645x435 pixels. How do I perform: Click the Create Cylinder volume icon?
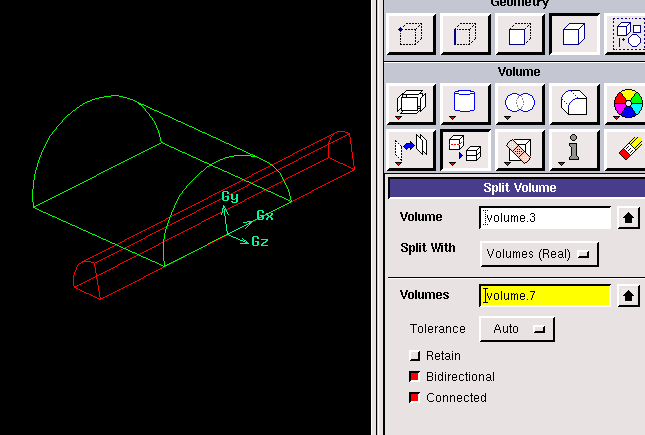pyautogui.click(x=464, y=103)
